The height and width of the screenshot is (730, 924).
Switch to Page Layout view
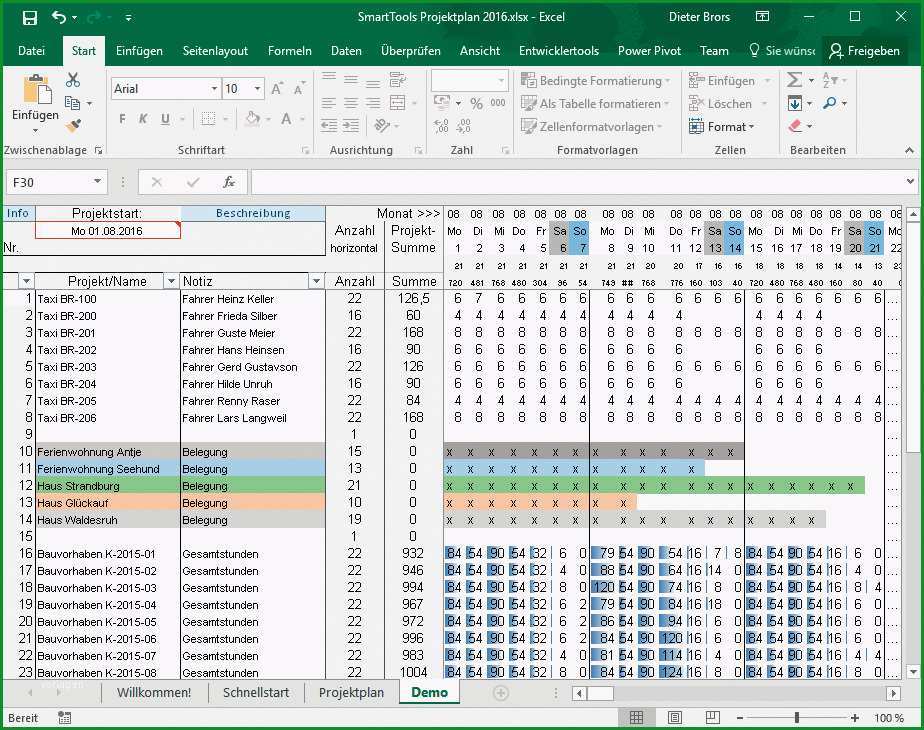(x=675, y=718)
